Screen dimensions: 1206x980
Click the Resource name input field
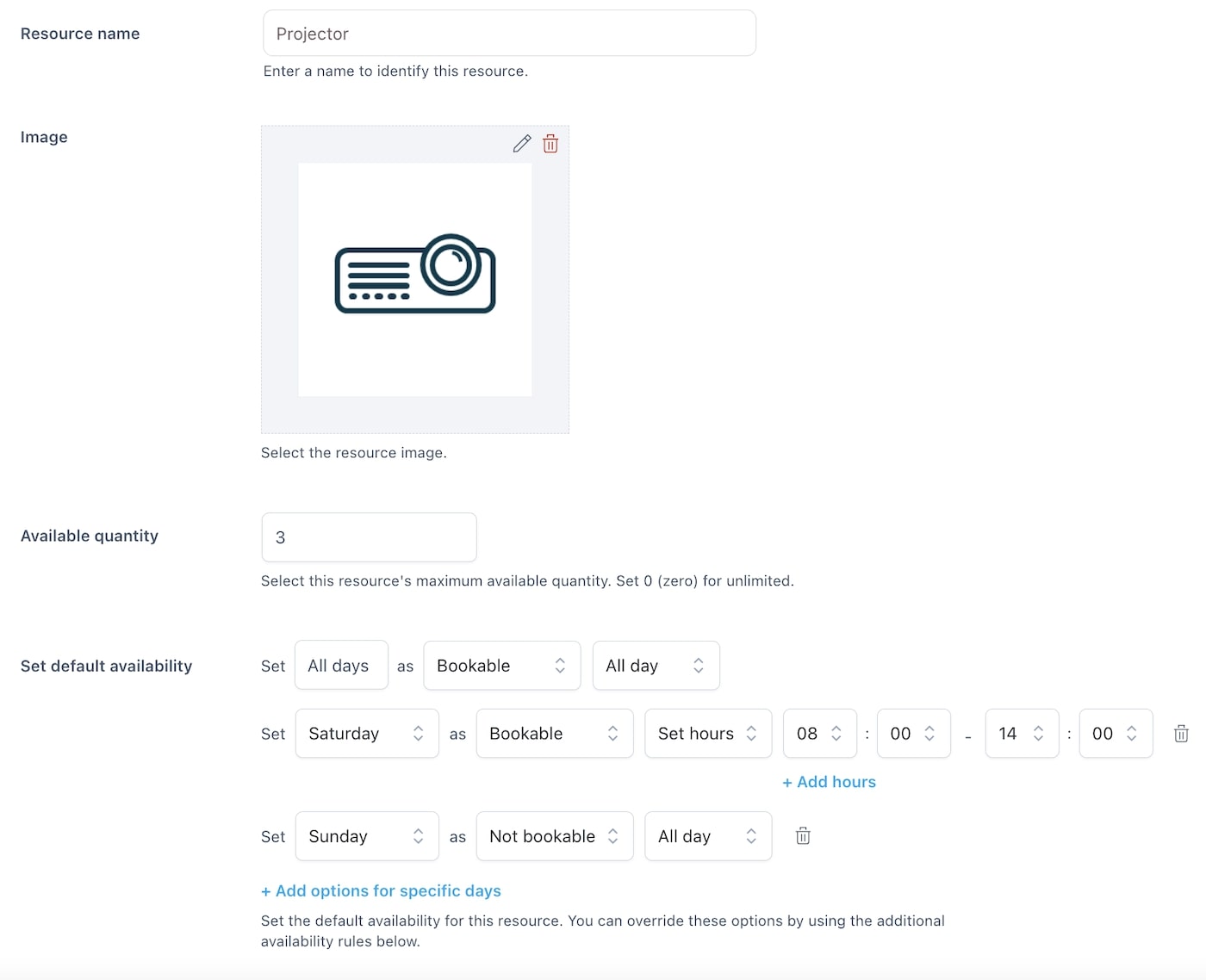[509, 34]
